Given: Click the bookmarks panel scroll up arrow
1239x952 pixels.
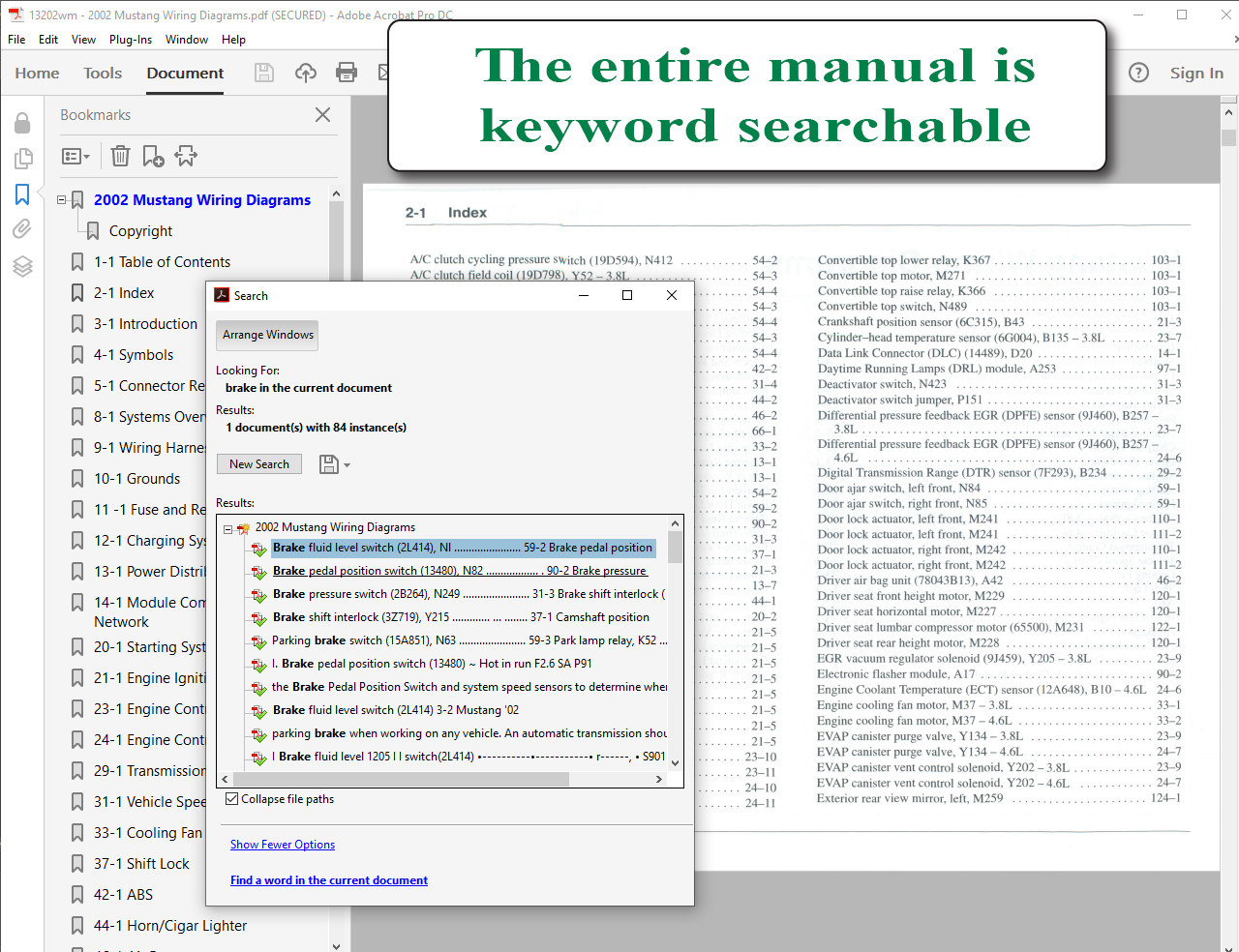Looking at the screenshot, I should point(336,193).
